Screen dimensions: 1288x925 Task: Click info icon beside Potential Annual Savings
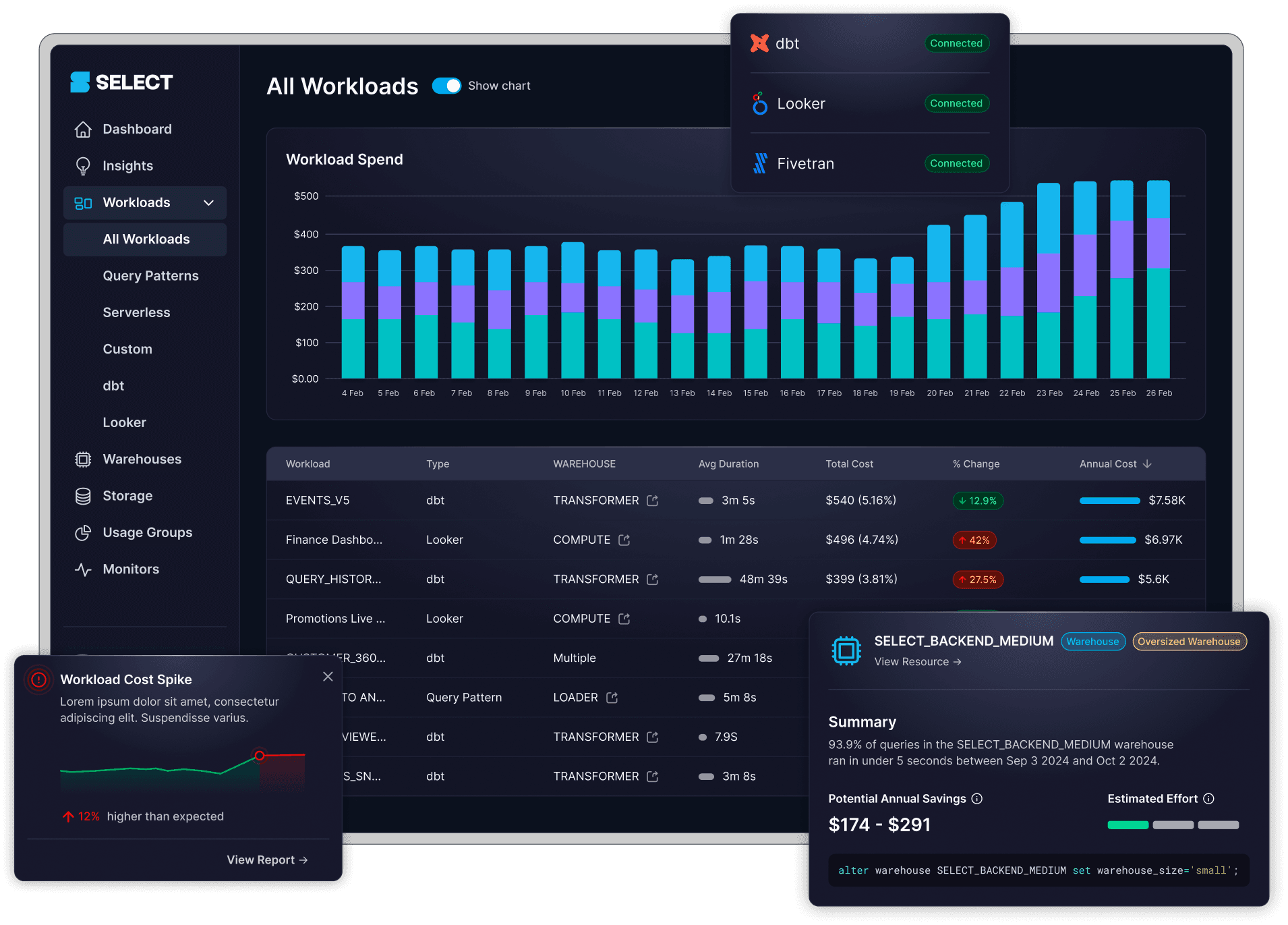977,799
